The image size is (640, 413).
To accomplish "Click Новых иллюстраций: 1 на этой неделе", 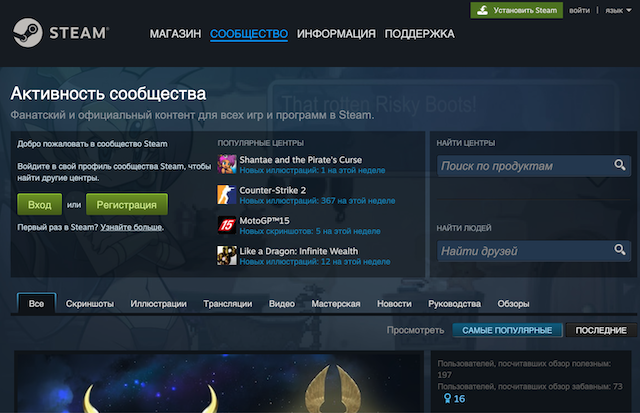I will pyautogui.click(x=312, y=170).
